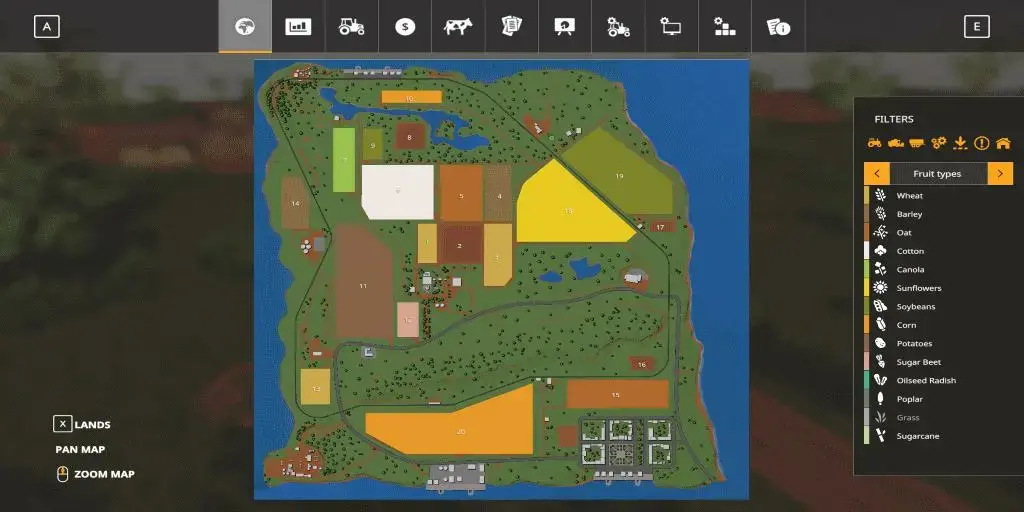Toggle Wheat fruit type filter
The image size is (1024, 512).
[x=909, y=196]
